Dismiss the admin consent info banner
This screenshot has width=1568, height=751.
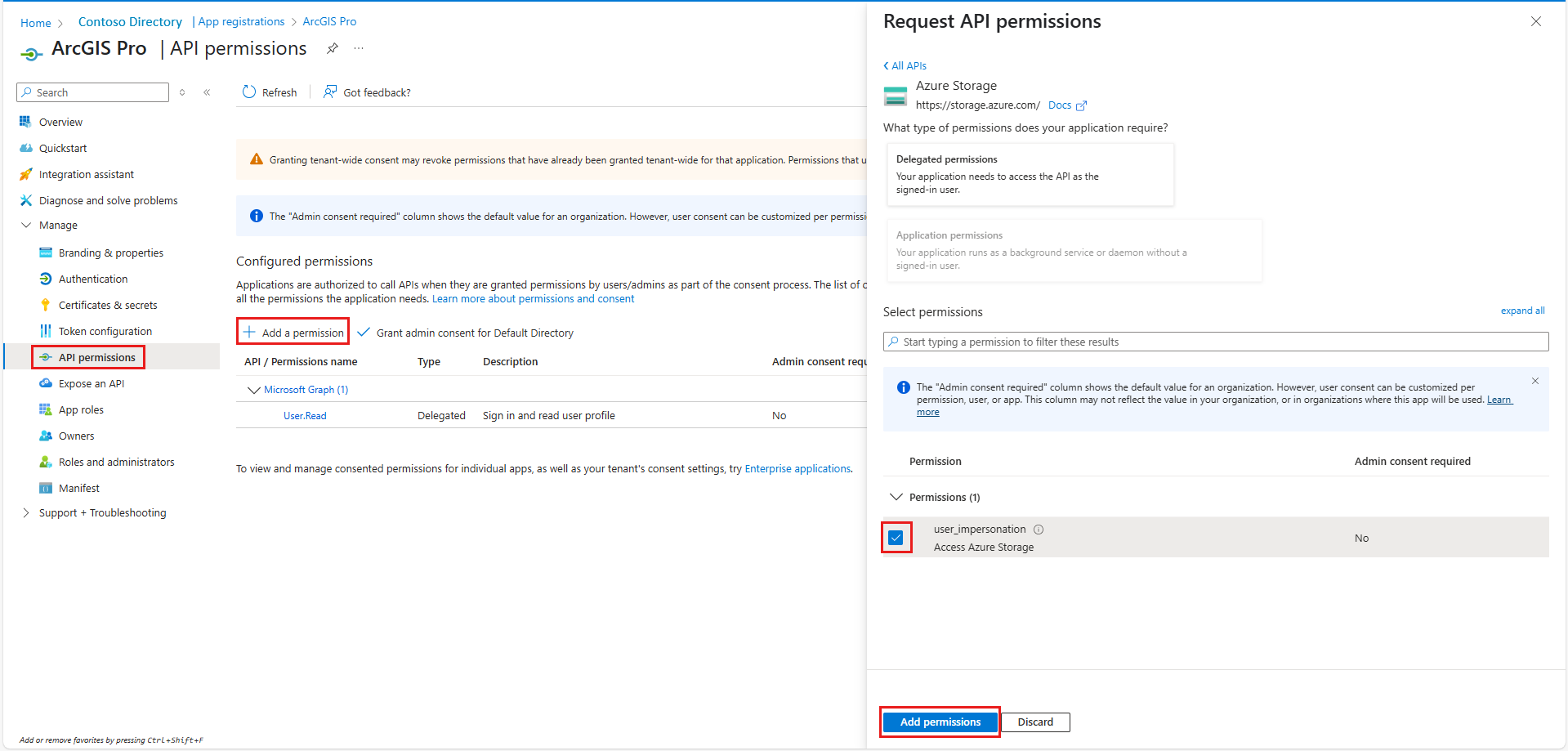click(1535, 381)
